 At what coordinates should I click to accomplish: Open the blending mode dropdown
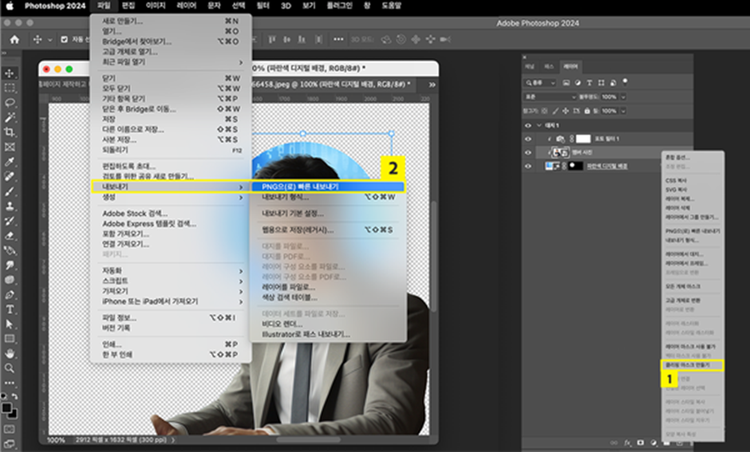(550, 97)
